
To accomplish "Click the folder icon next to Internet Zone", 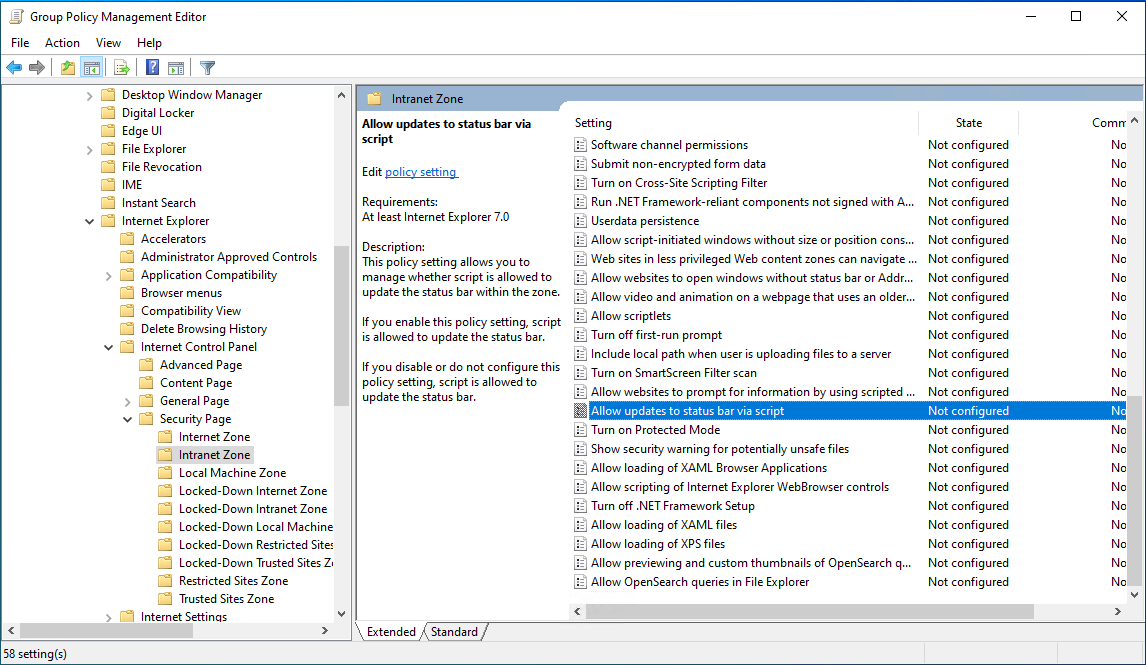I will [x=165, y=437].
